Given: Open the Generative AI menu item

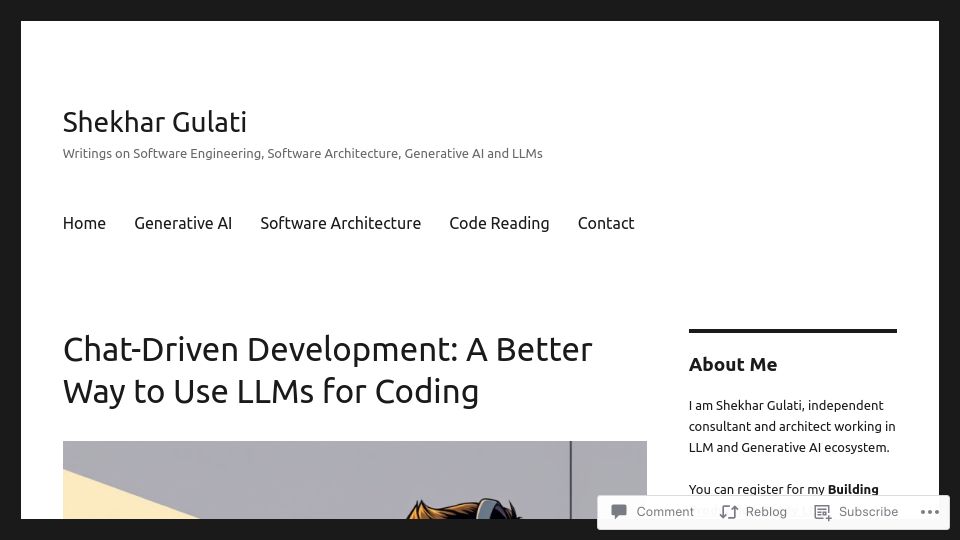Looking at the screenshot, I should (x=183, y=223).
